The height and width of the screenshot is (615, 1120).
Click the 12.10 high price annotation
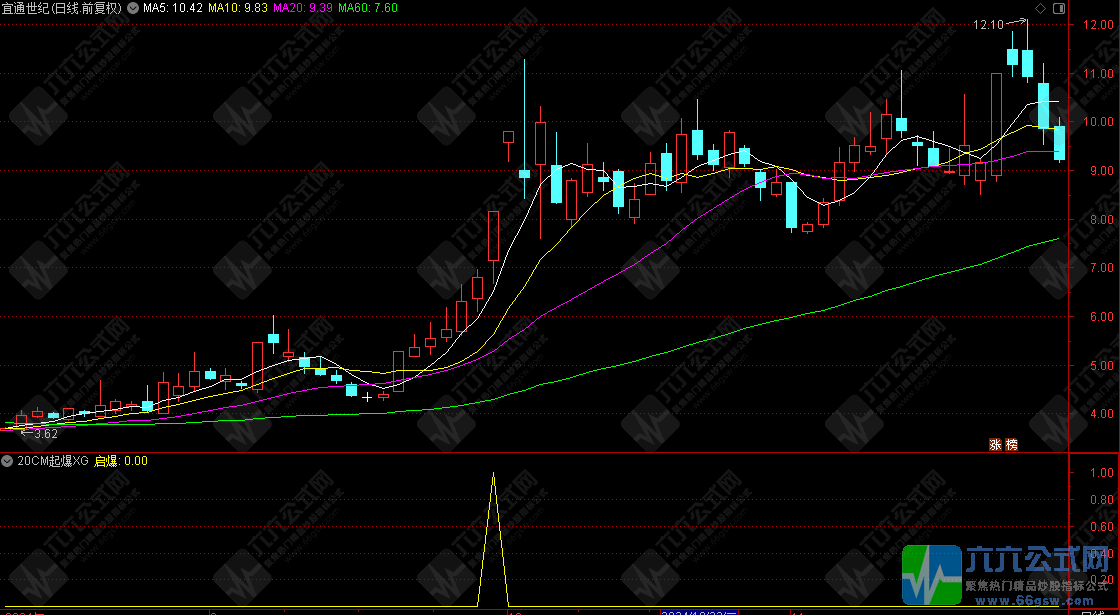point(988,24)
